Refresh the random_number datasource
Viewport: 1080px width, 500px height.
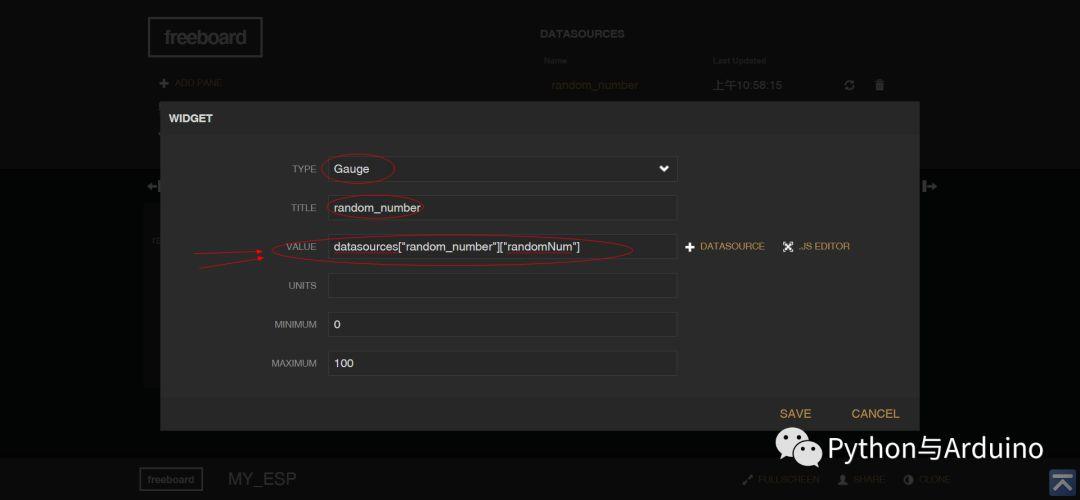[x=849, y=85]
